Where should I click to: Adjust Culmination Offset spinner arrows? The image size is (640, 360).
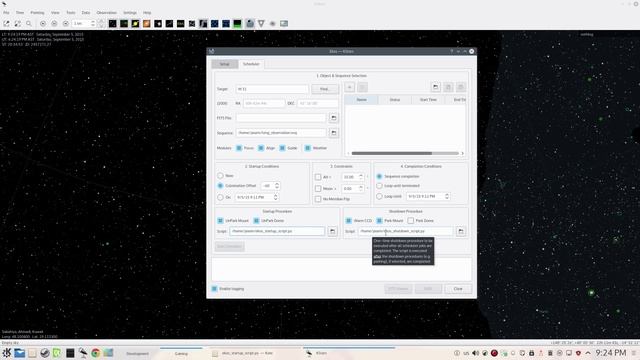click(277, 186)
